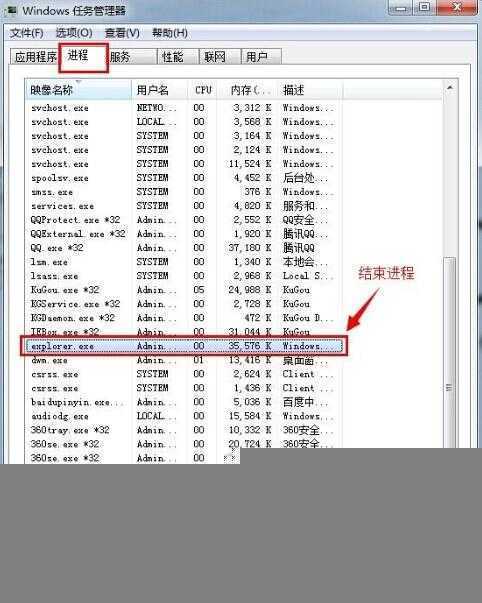Click the Local S description of lsass.exe
This screenshot has height=603, width=482.
tap(308, 276)
